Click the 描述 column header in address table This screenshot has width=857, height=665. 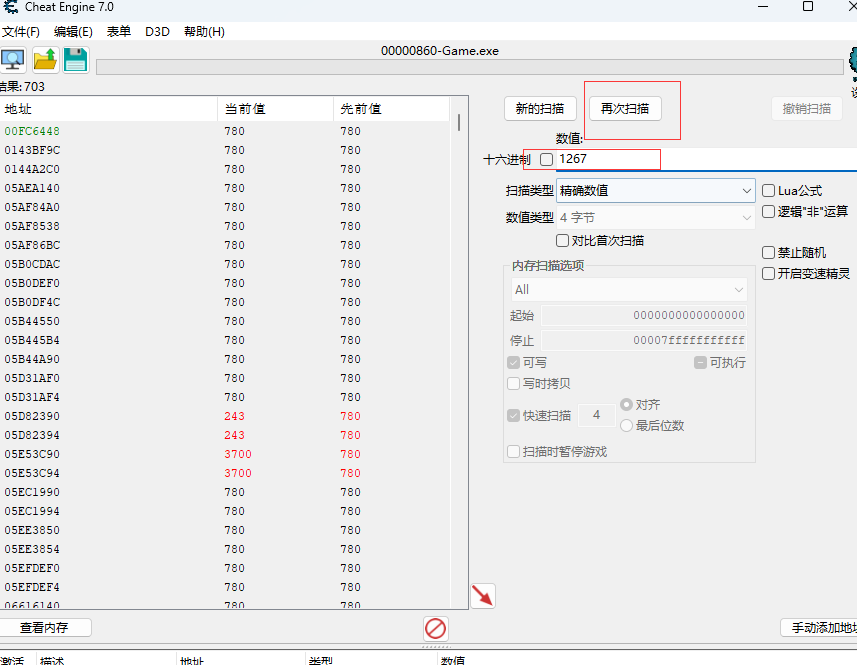pyautogui.click(x=107, y=660)
